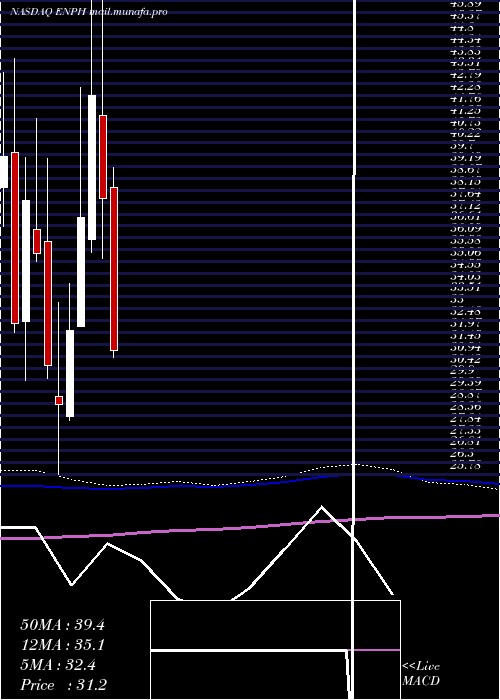Click the 37.12 price axis label
Image resolution: width=500 pixels, height=700 pixels.
click(x=466, y=206)
